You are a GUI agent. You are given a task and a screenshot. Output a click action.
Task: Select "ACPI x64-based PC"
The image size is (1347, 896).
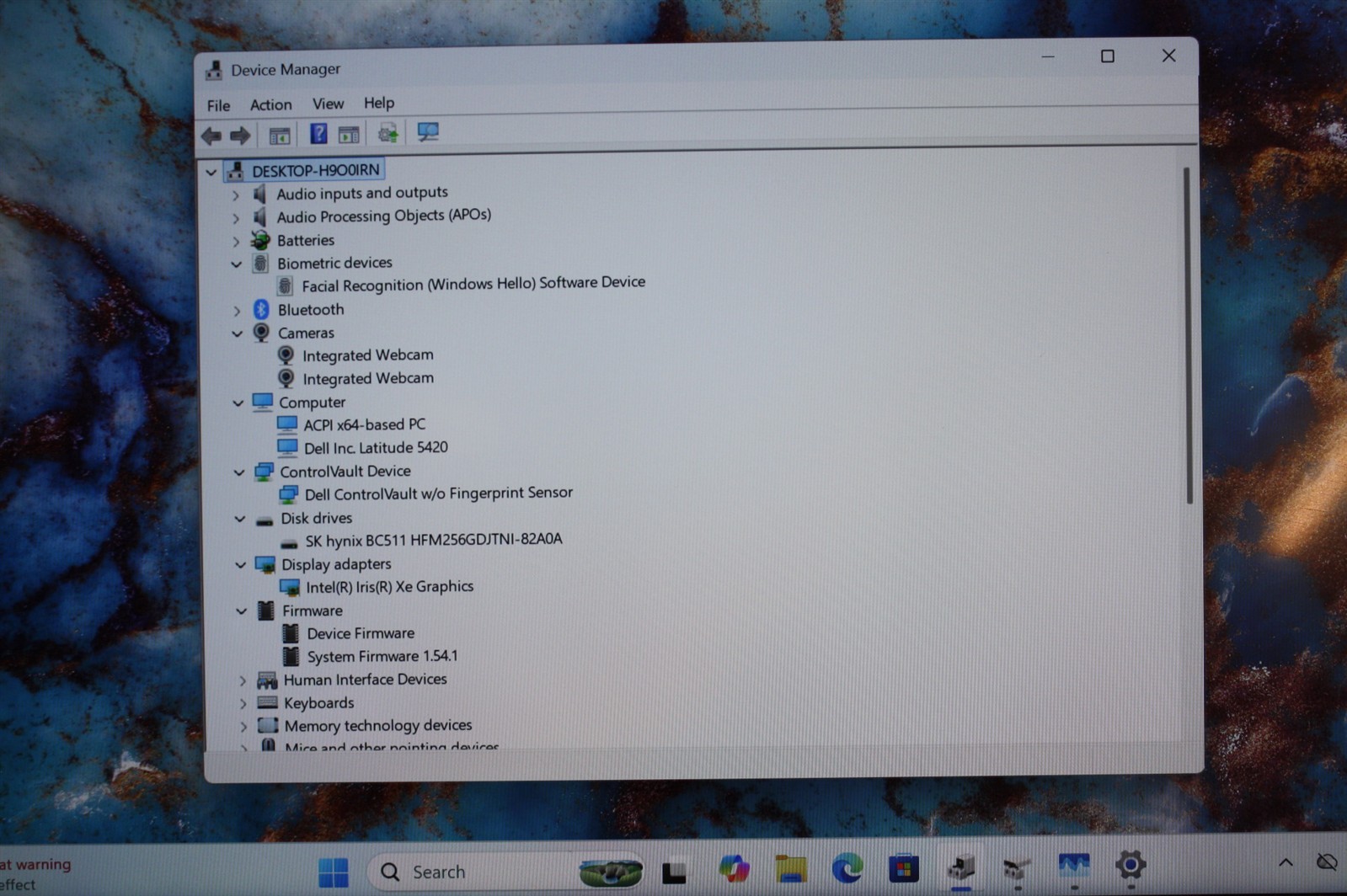click(x=364, y=424)
